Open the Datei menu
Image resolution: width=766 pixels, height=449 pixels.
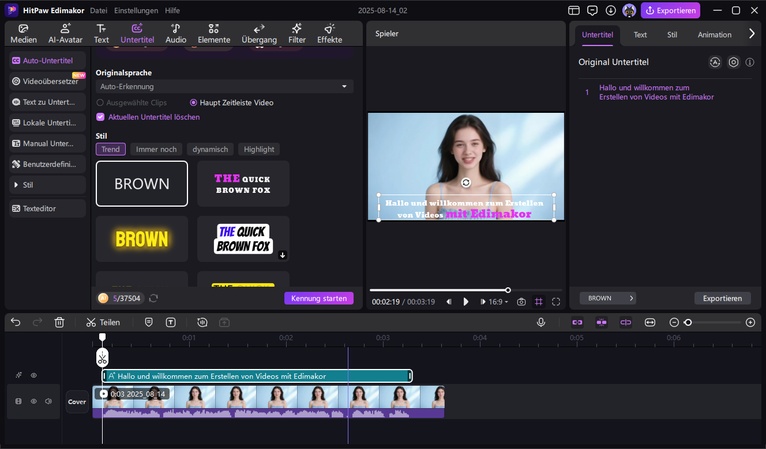99,10
